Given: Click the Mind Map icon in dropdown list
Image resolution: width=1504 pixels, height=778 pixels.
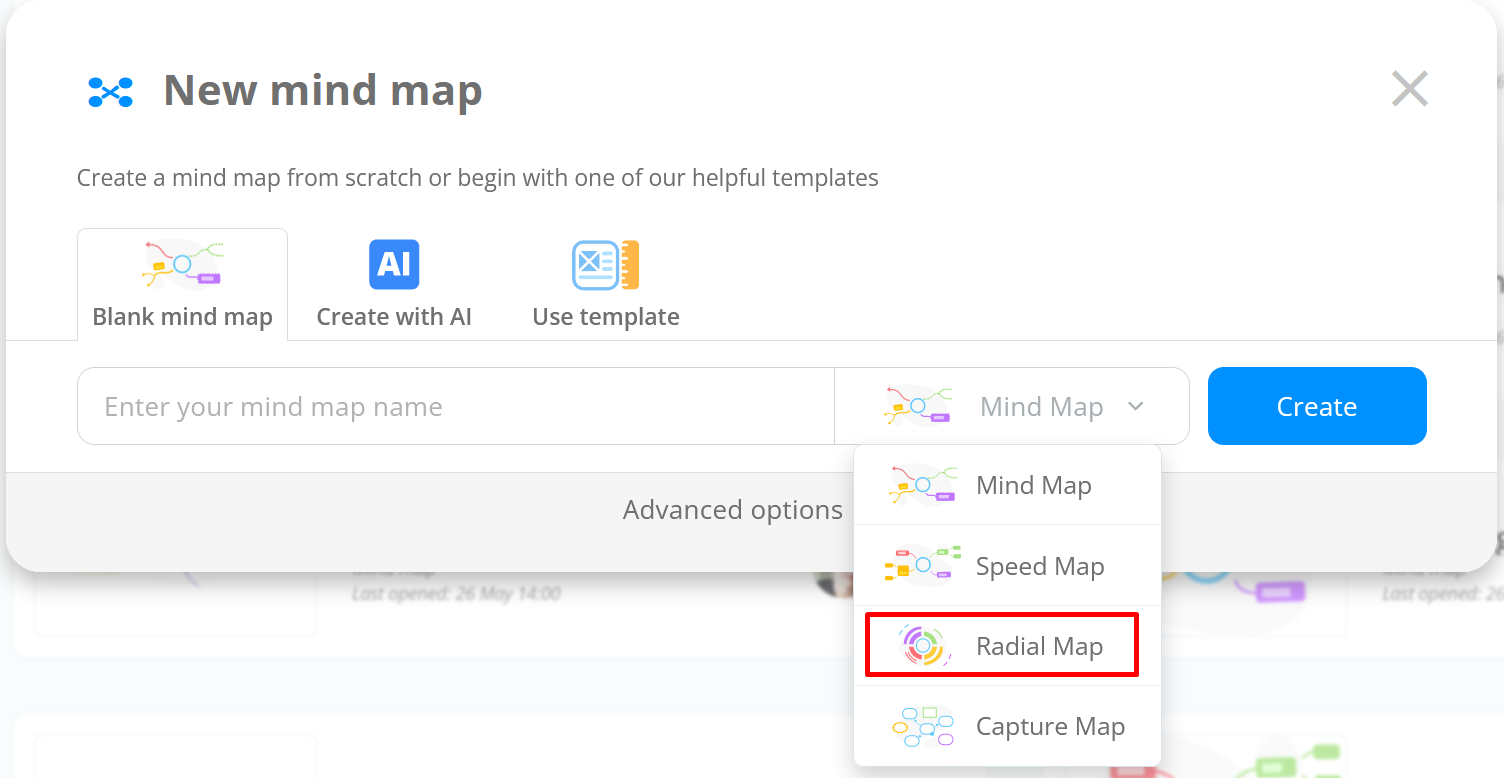Looking at the screenshot, I should 921,485.
